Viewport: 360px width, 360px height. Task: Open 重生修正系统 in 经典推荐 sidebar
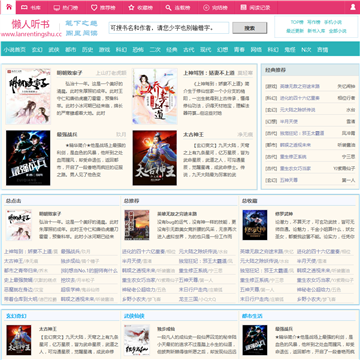tap(293, 157)
